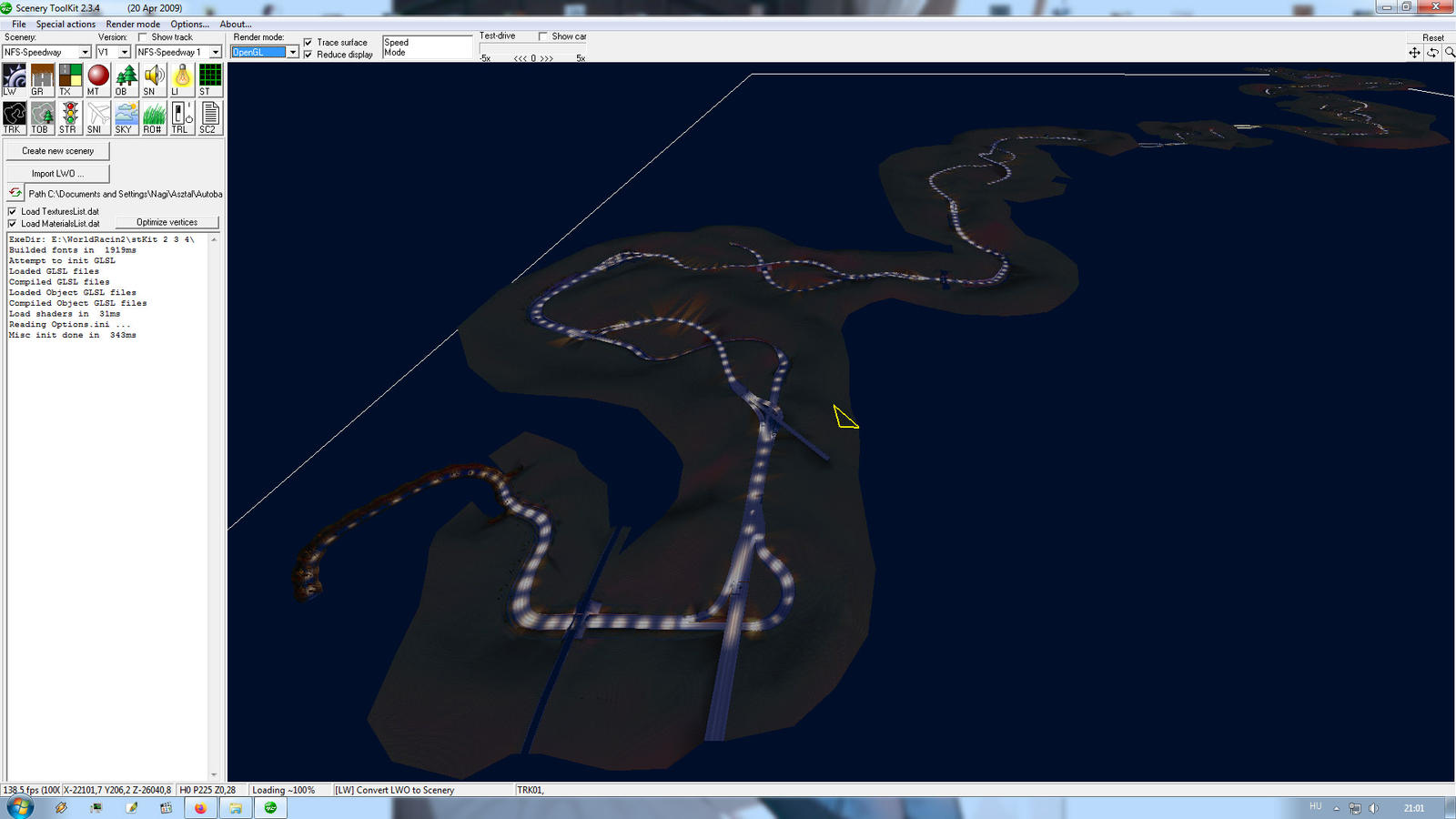The width and height of the screenshot is (1456, 819).
Task: Activate the rotate view icon
Action: pos(1432,53)
